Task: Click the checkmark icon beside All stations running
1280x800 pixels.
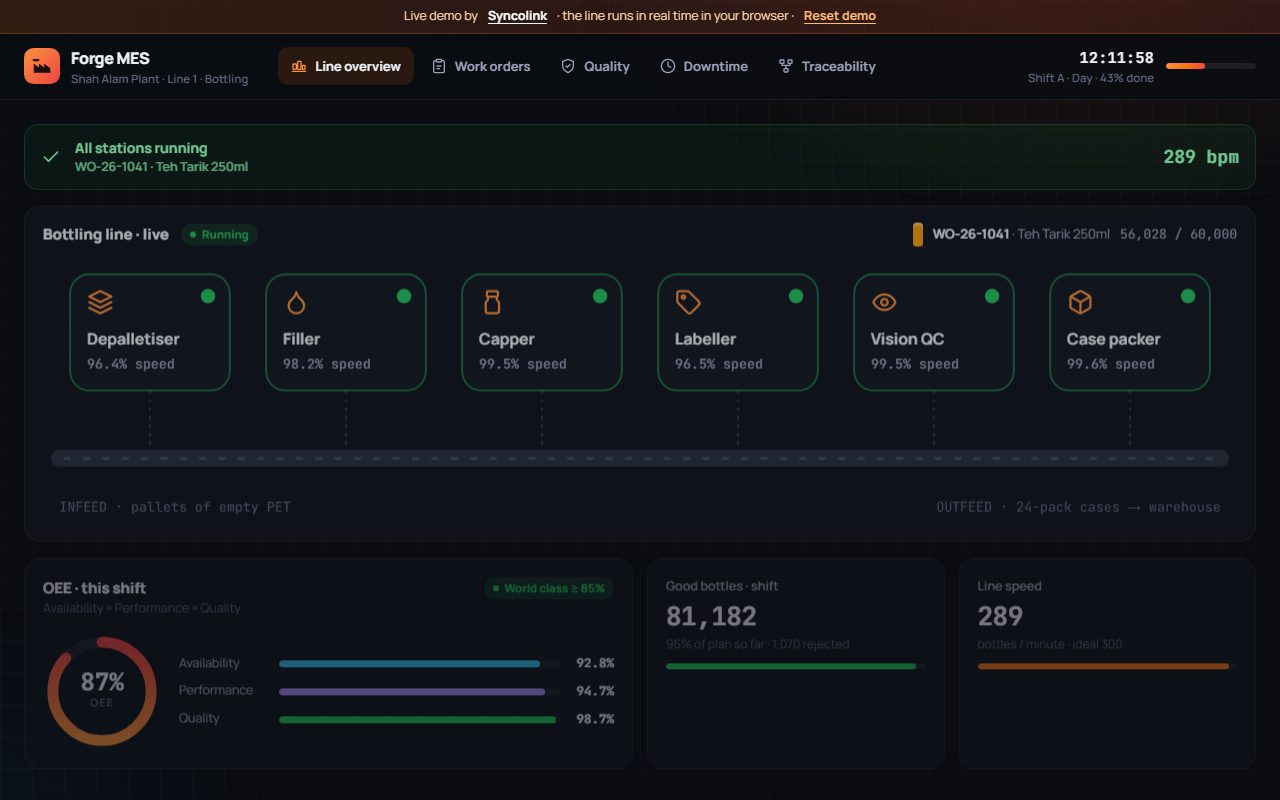Action: [51, 157]
